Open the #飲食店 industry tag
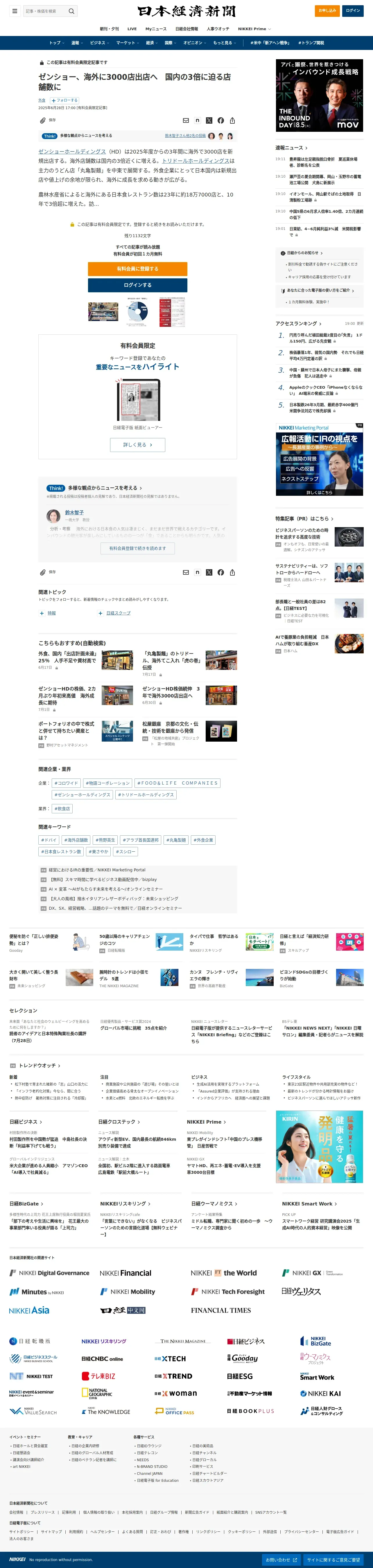The image size is (373, 1568). [x=62, y=809]
